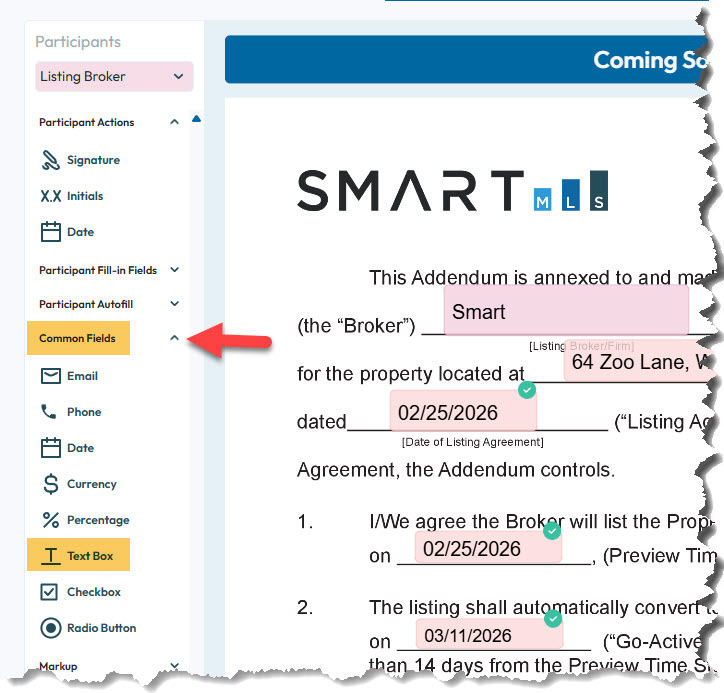Choose the Percentage symbol icon

click(x=50, y=520)
